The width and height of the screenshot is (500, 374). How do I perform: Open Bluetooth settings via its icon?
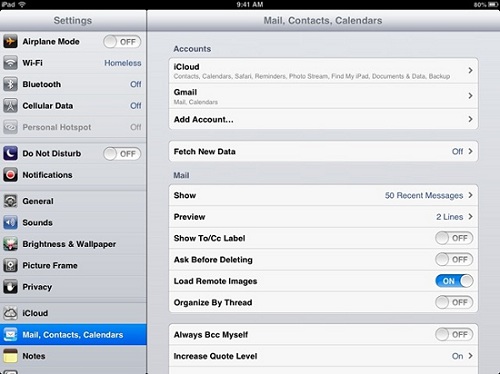tap(10, 84)
